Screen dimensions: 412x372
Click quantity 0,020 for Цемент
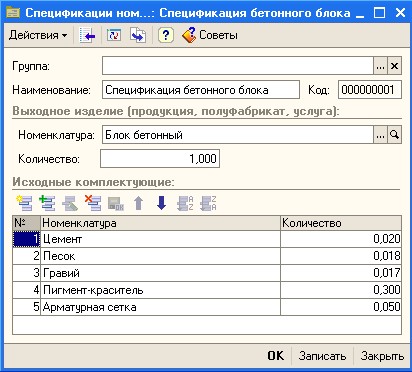coord(341,239)
